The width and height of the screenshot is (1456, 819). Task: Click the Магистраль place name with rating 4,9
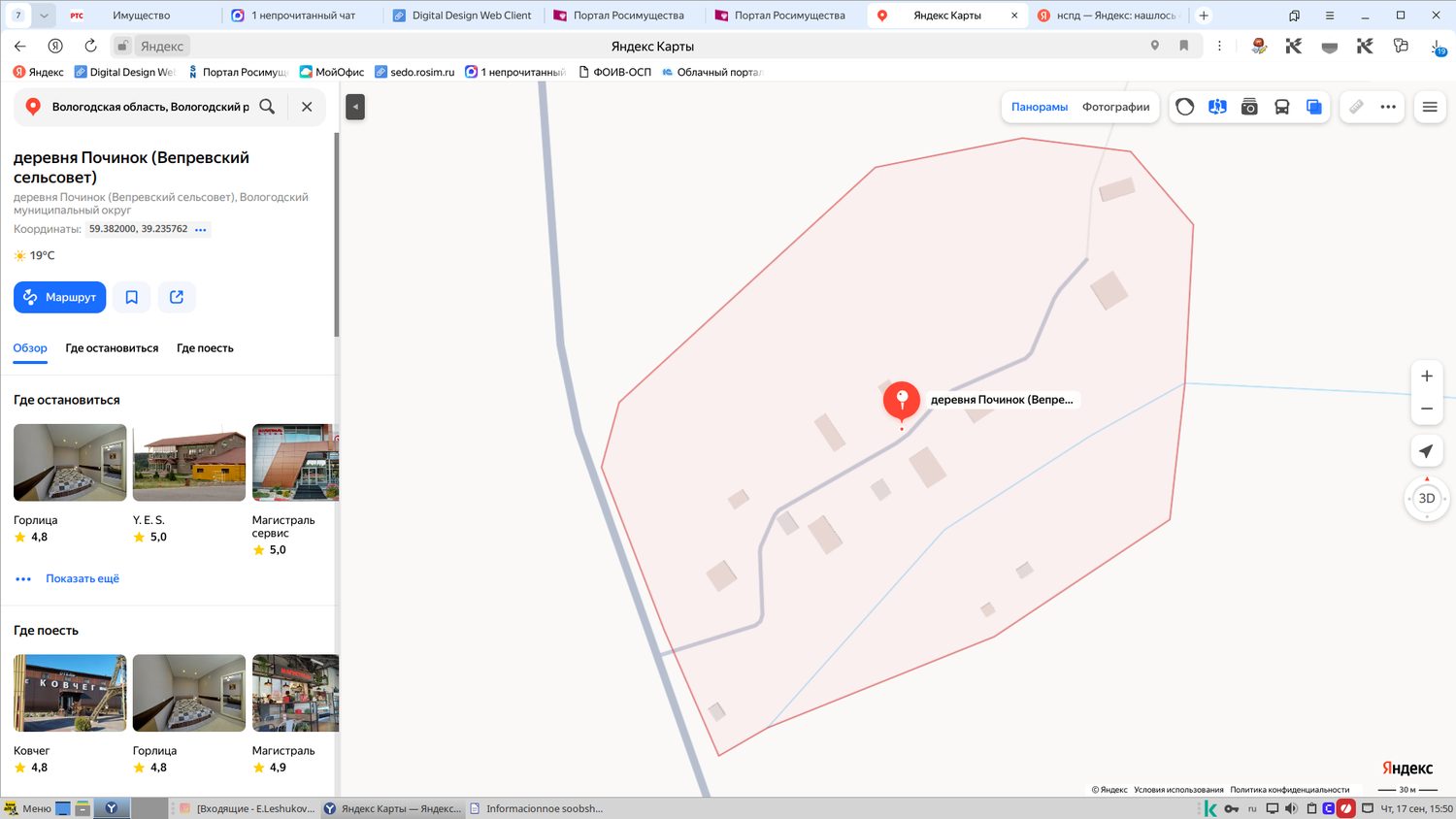283,751
